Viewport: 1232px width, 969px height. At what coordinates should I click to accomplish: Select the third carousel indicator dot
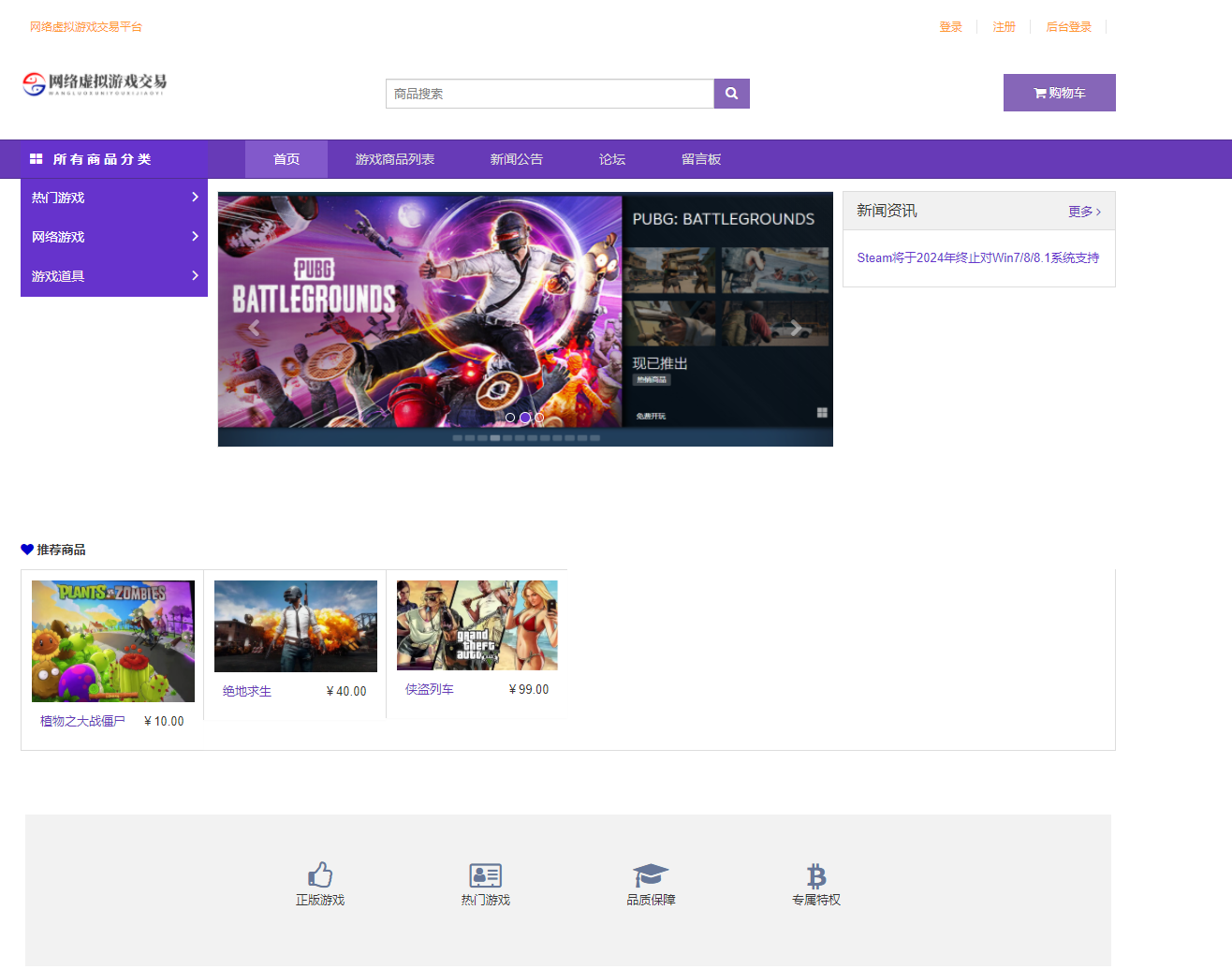539,418
